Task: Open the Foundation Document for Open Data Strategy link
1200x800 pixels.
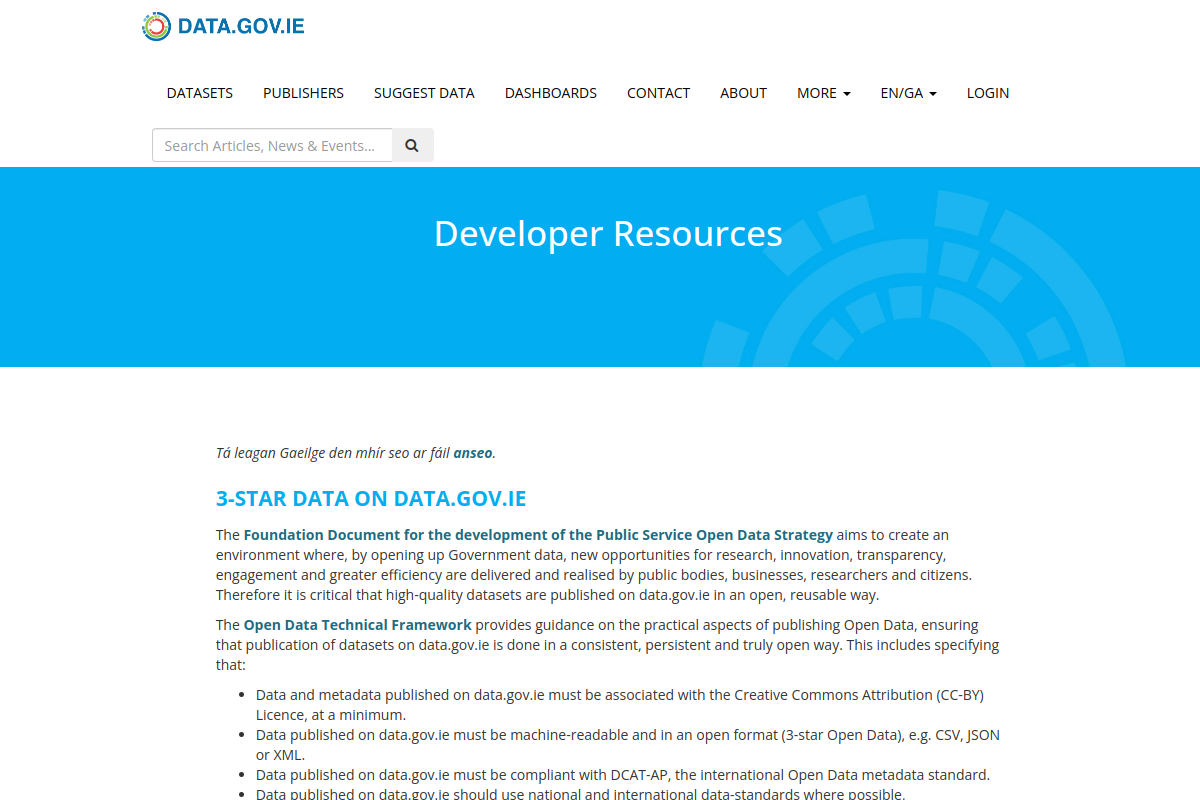Action: coord(538,535)
